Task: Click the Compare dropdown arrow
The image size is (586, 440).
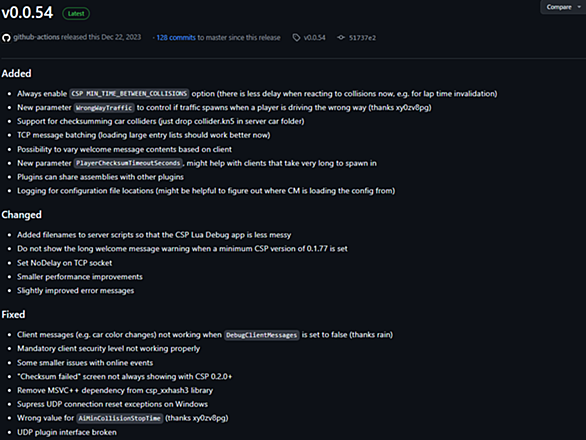Action: [579, 7]
